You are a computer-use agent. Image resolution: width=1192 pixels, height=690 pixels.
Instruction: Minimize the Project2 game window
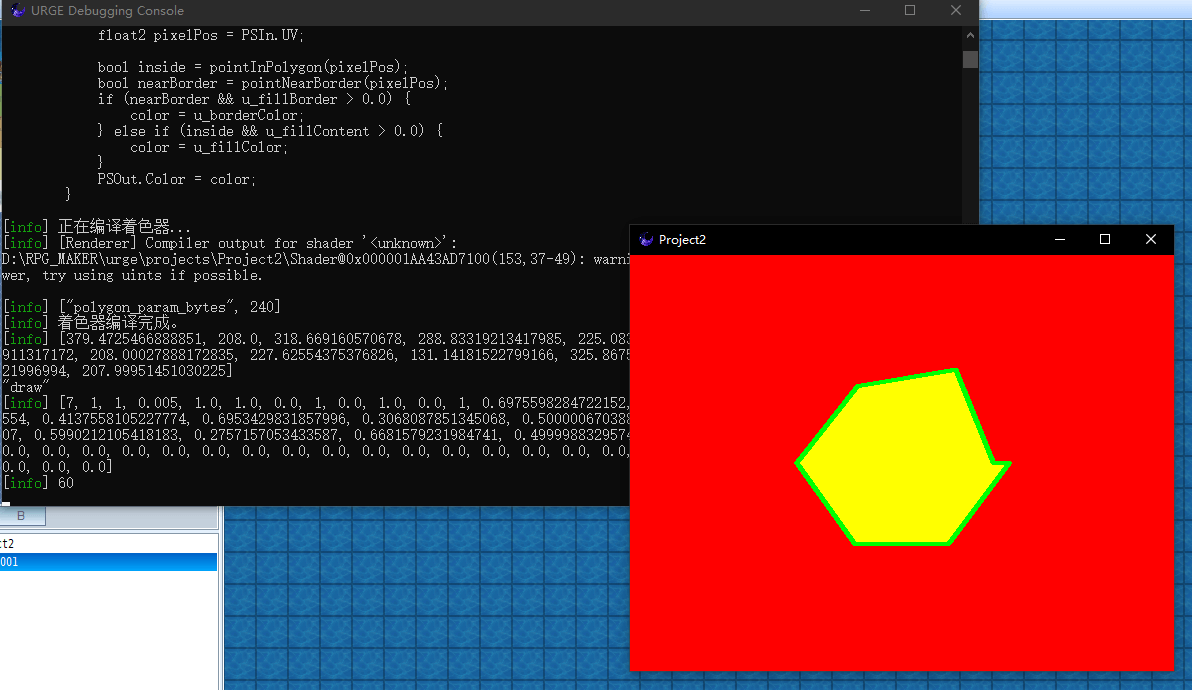coord(1059,240)
